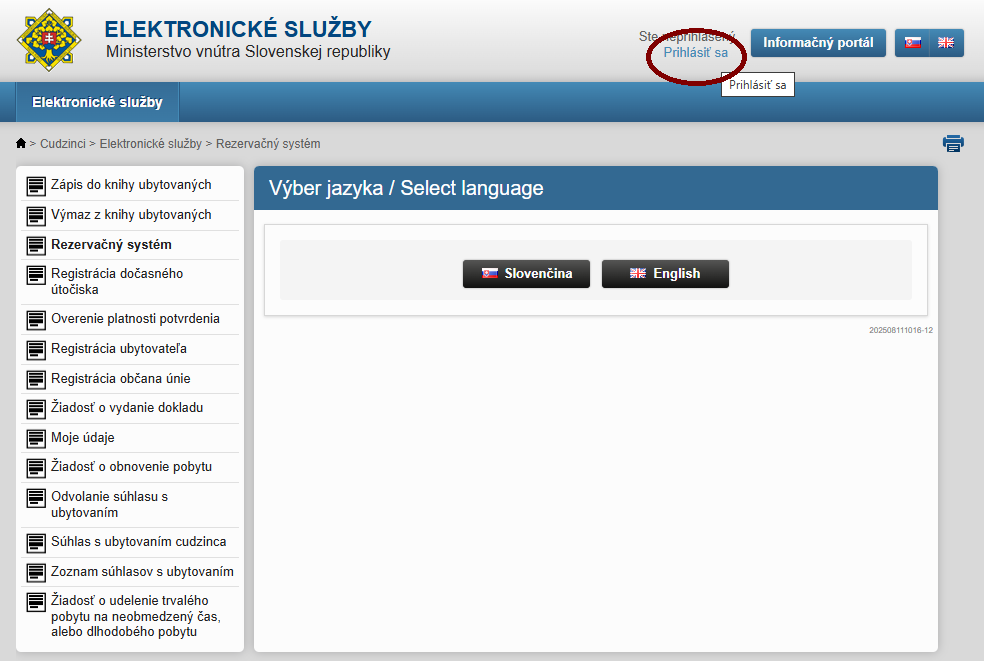The width and height of the screenshot is (984, 661).
Task: Go to Cudzinci breadcrumb link
Action: coord(62,144)
